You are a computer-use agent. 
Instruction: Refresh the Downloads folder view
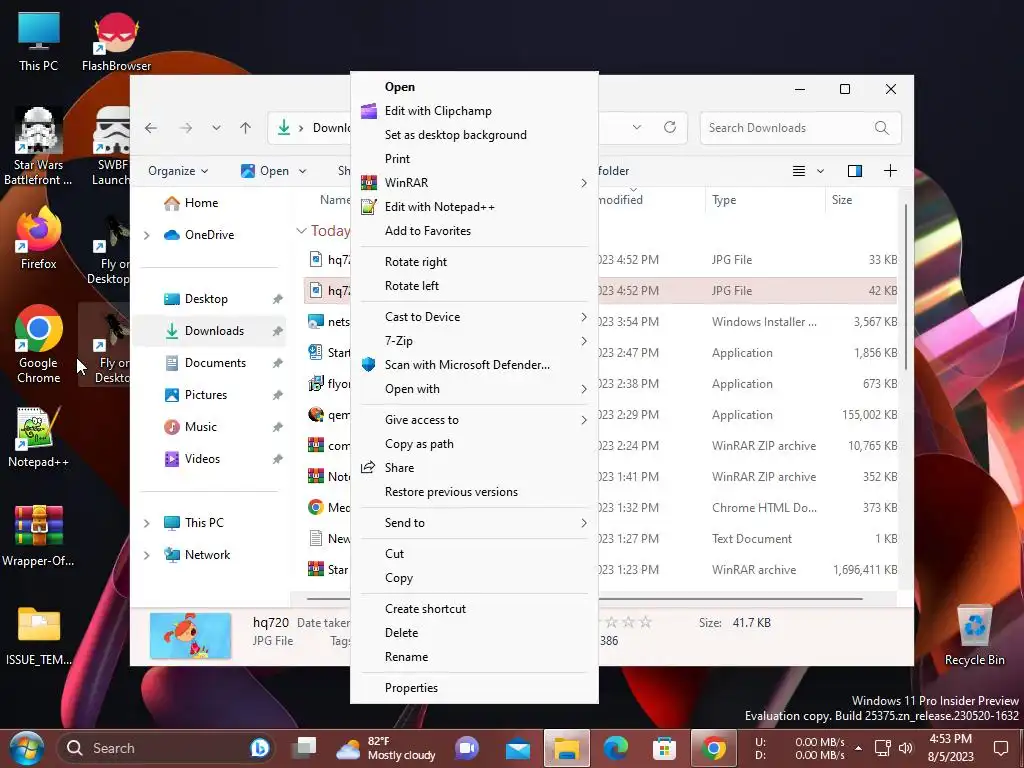[x=670, y=127]
